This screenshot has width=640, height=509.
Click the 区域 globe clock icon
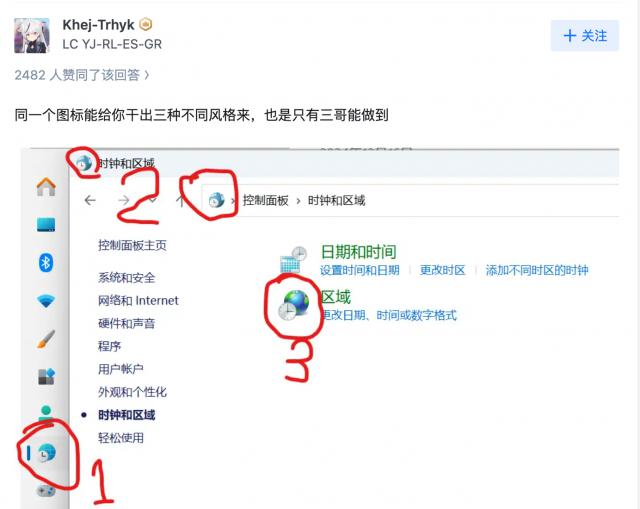pyautogui.click(x=294, y=305)
